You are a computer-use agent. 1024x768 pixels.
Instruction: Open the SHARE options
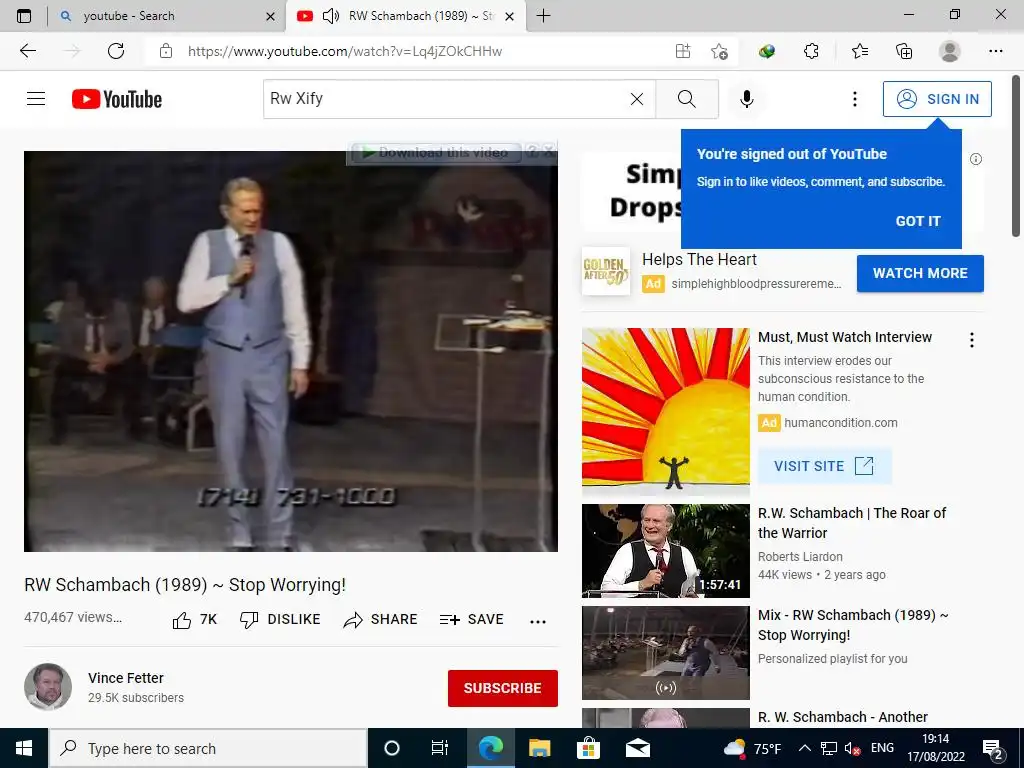(x=380, y=620)
